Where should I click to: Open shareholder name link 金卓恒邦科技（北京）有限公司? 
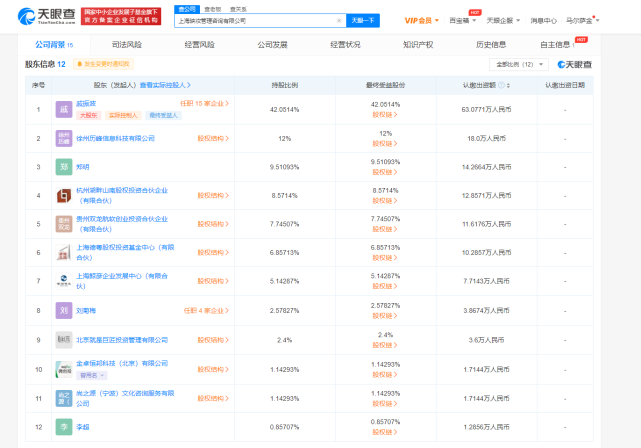(122, 363)
